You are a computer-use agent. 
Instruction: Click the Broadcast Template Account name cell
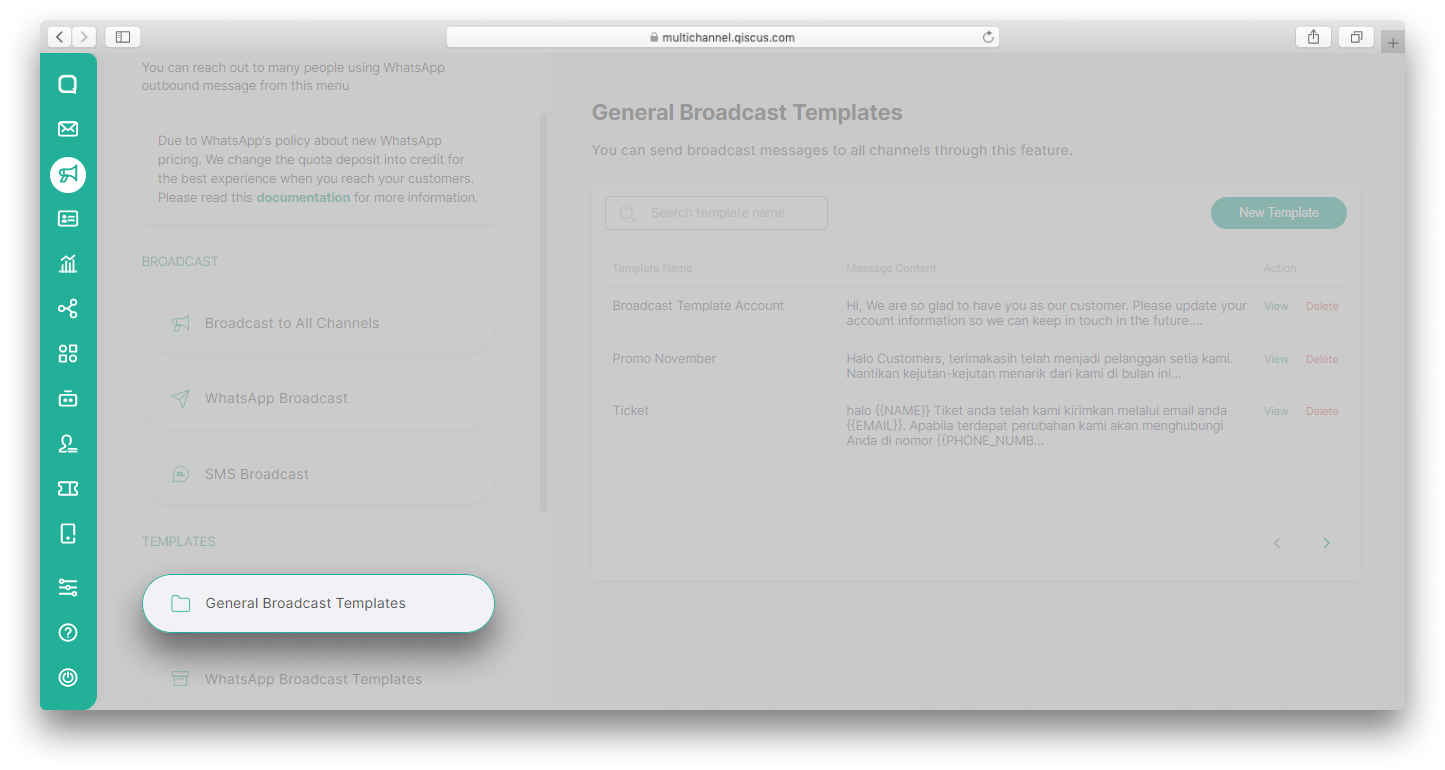pyautogui.click(x=698, y=306)
